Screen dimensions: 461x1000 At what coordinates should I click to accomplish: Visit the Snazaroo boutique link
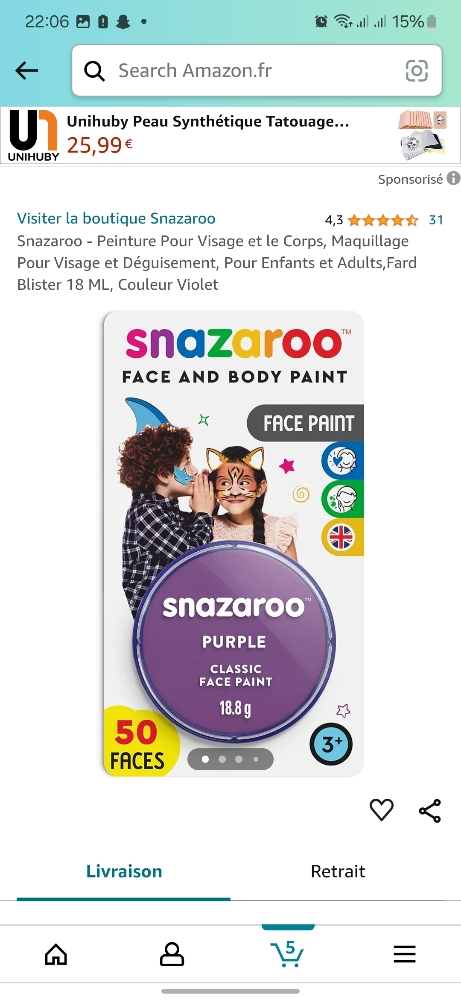pos(116,219)
